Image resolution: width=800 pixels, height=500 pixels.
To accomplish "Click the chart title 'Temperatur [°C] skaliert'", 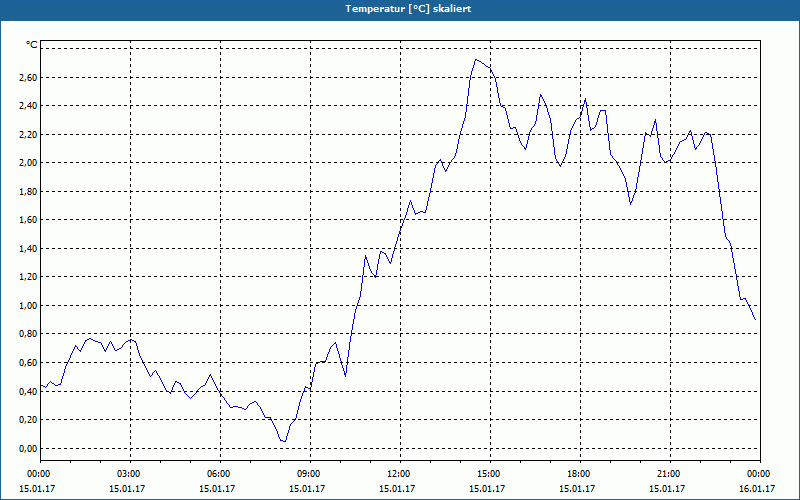I will tap(408, 9).
